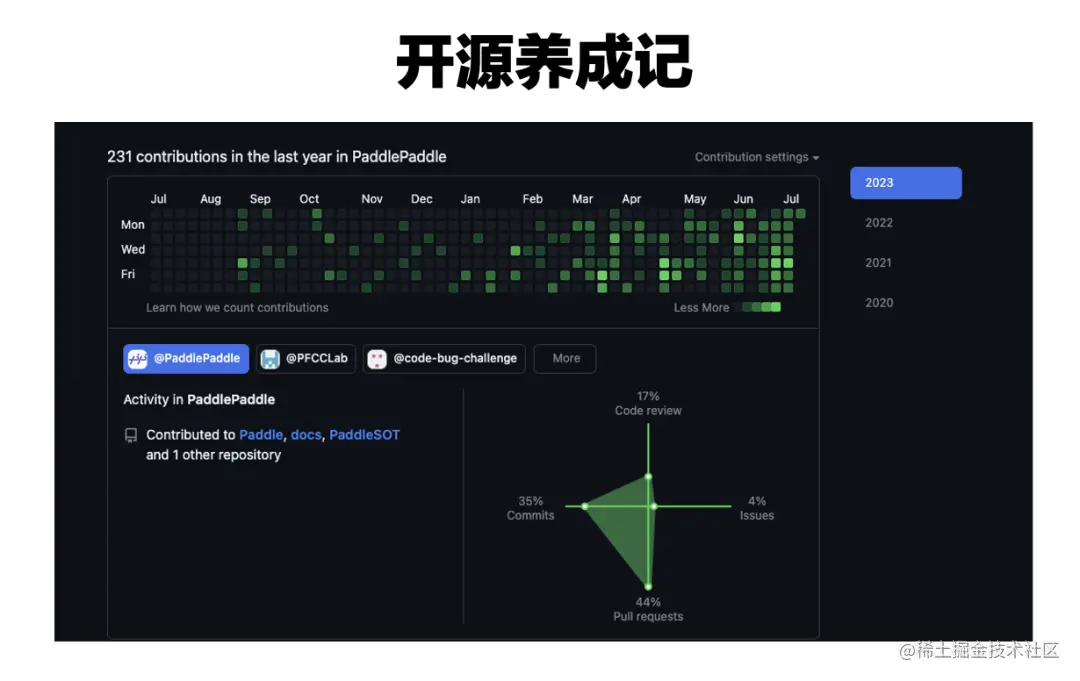Click the Wed row label in graph
This screenshot has width=1080, height=681.
(x=133, y=249)
